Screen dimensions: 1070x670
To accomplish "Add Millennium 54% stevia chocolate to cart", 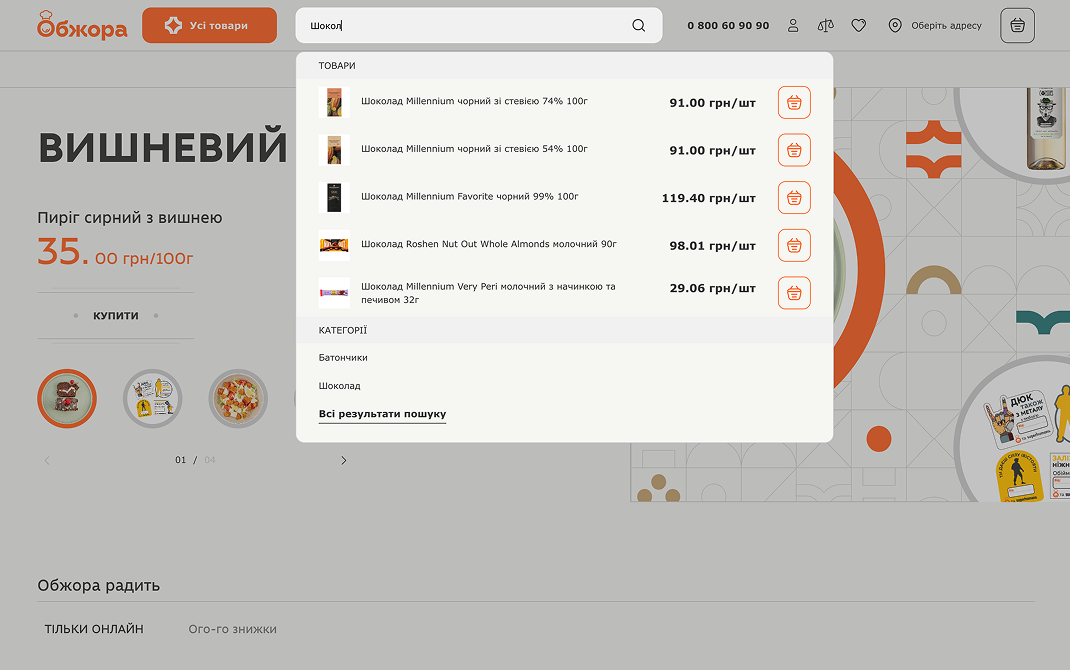I will (x=794, y=150).
